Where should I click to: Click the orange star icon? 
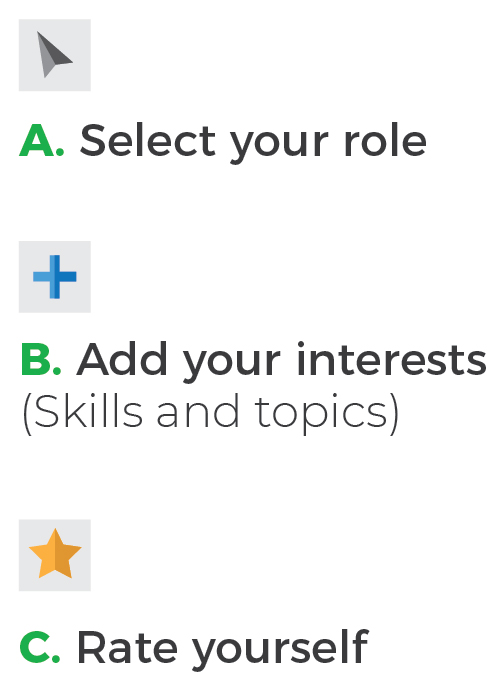click(x=55, y=554)
